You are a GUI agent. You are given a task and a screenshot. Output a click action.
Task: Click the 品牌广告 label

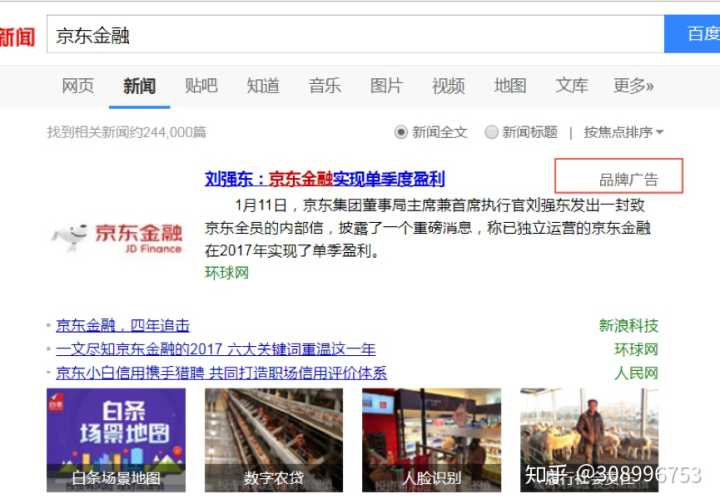(628, 179)
